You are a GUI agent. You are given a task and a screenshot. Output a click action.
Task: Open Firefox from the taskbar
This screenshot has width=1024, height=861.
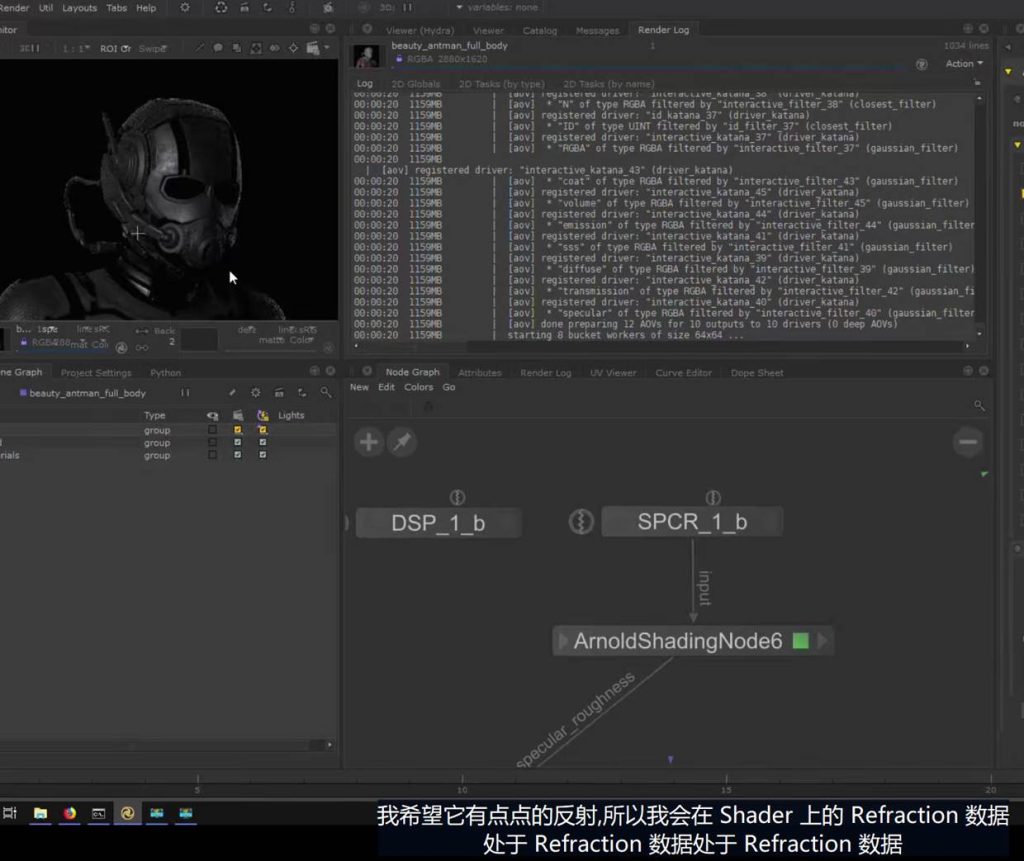click(69, 813)
